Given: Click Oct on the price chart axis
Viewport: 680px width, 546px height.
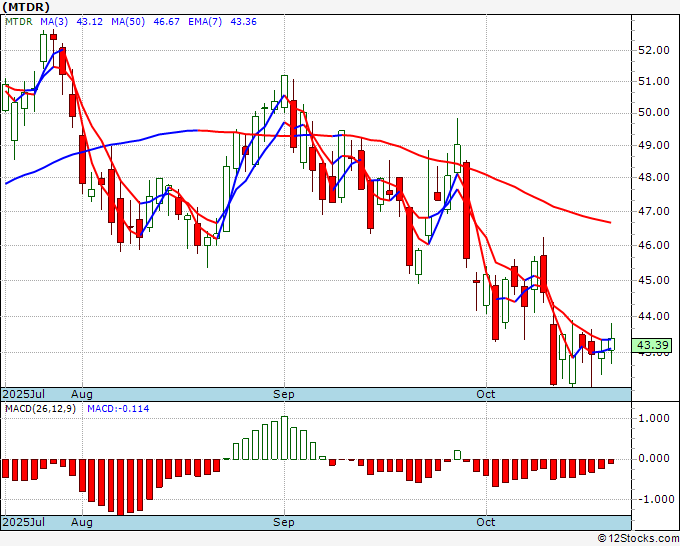Looking at the screenshot, I should (486, 394).
